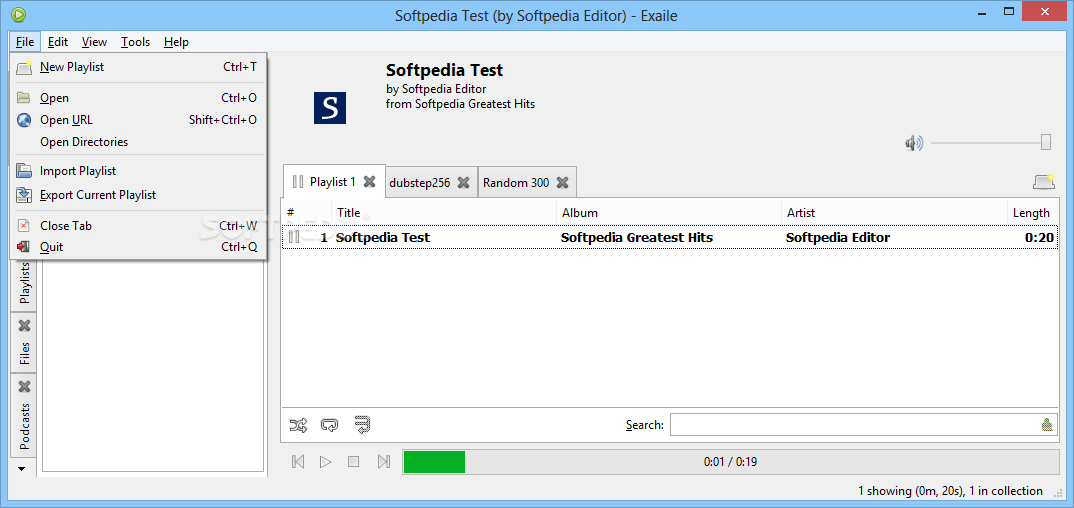Image resolution: width=1074 pixels, height=508 pixels.
Task: Sort by Length column header
Action: pos(1032,213)
